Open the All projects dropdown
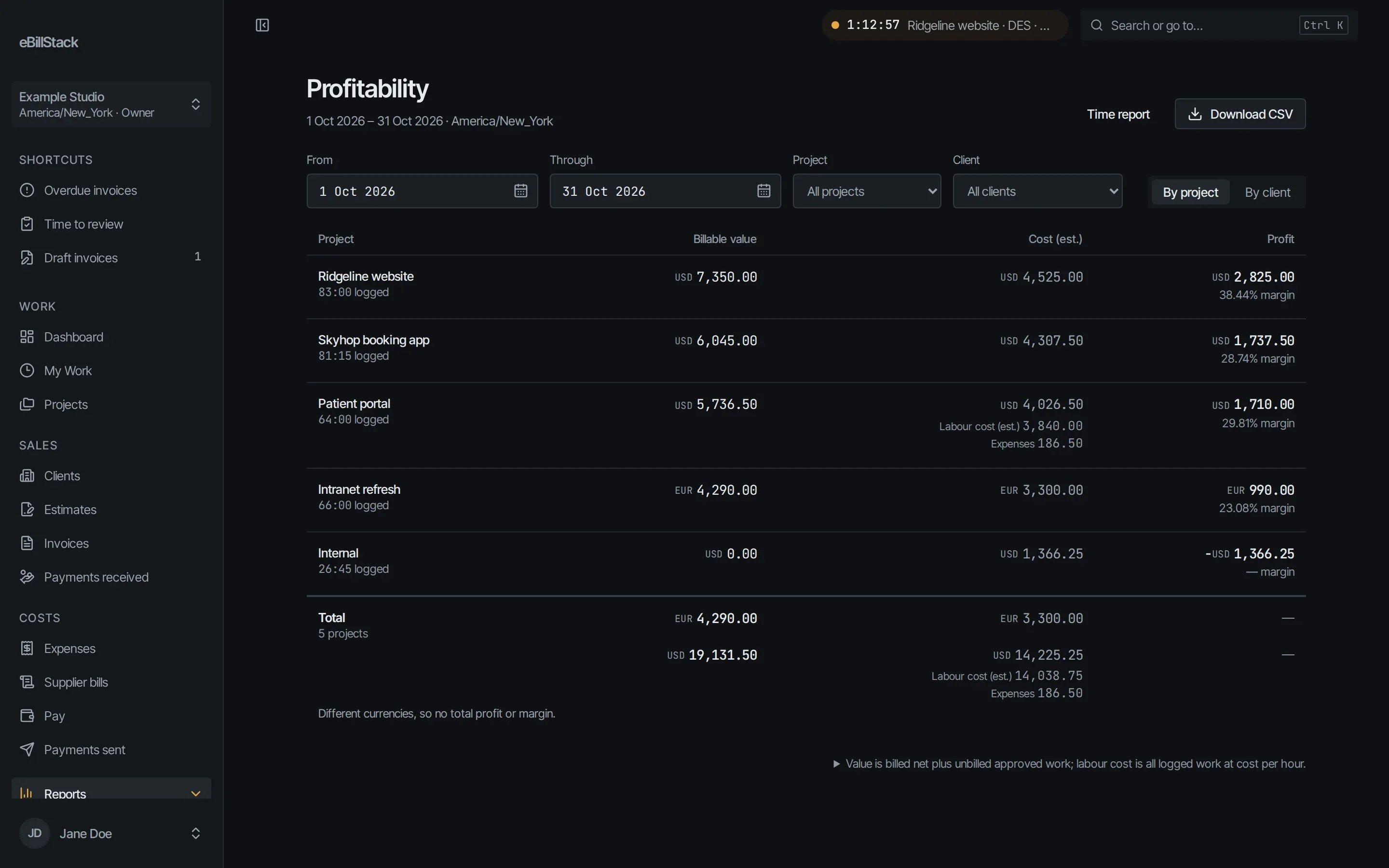 pyautogui.click(x=867, y=191)
